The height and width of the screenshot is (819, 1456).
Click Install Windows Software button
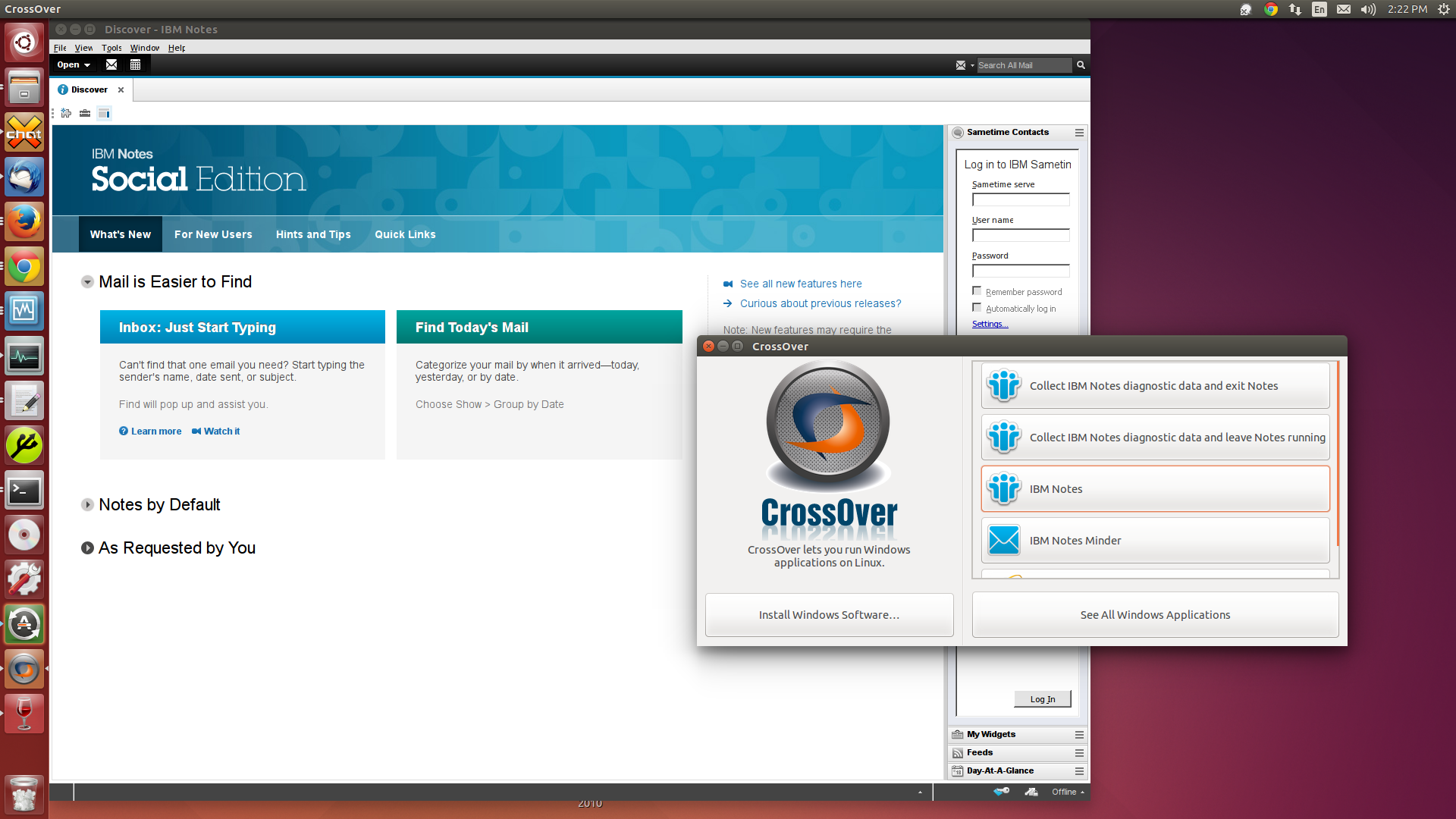[x=828, y=614]
